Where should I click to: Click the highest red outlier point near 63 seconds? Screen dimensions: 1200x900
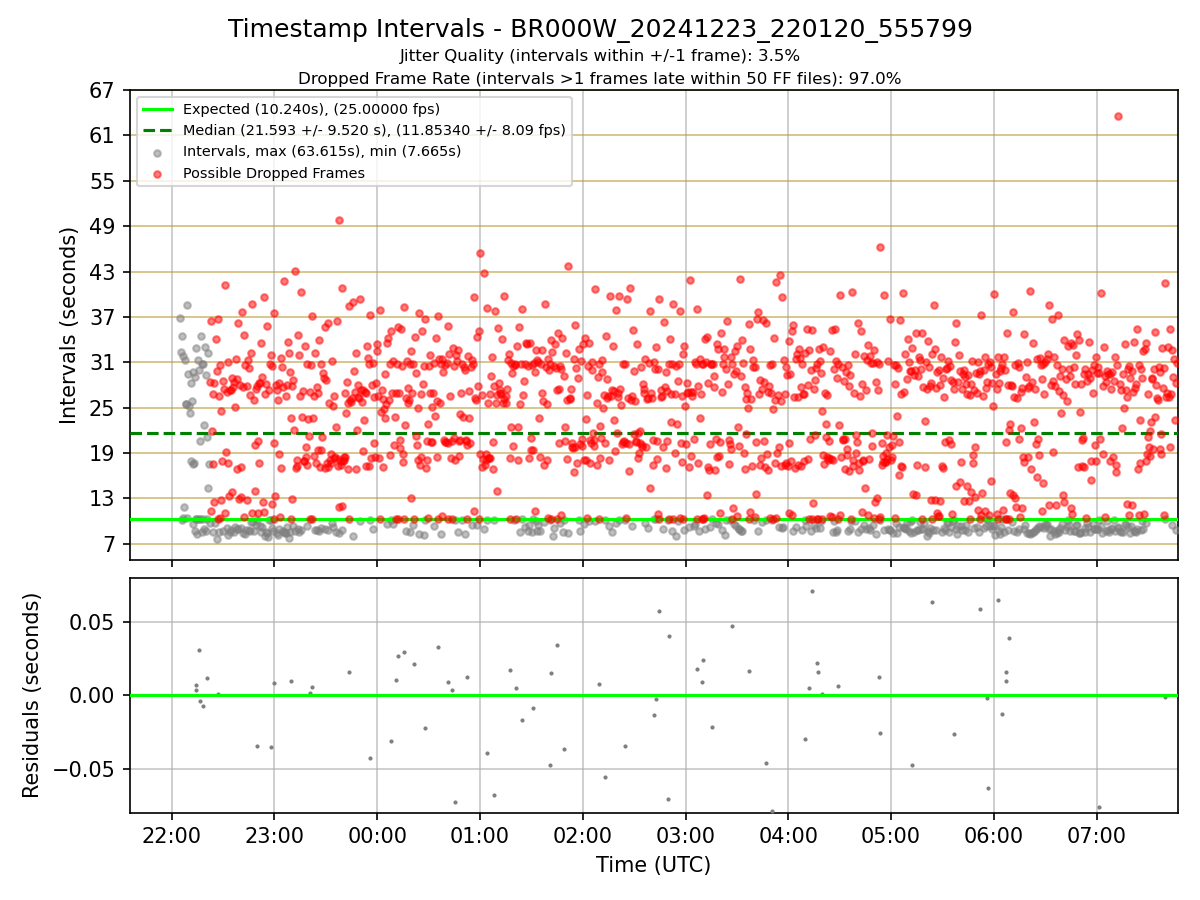click(1118, 116)
